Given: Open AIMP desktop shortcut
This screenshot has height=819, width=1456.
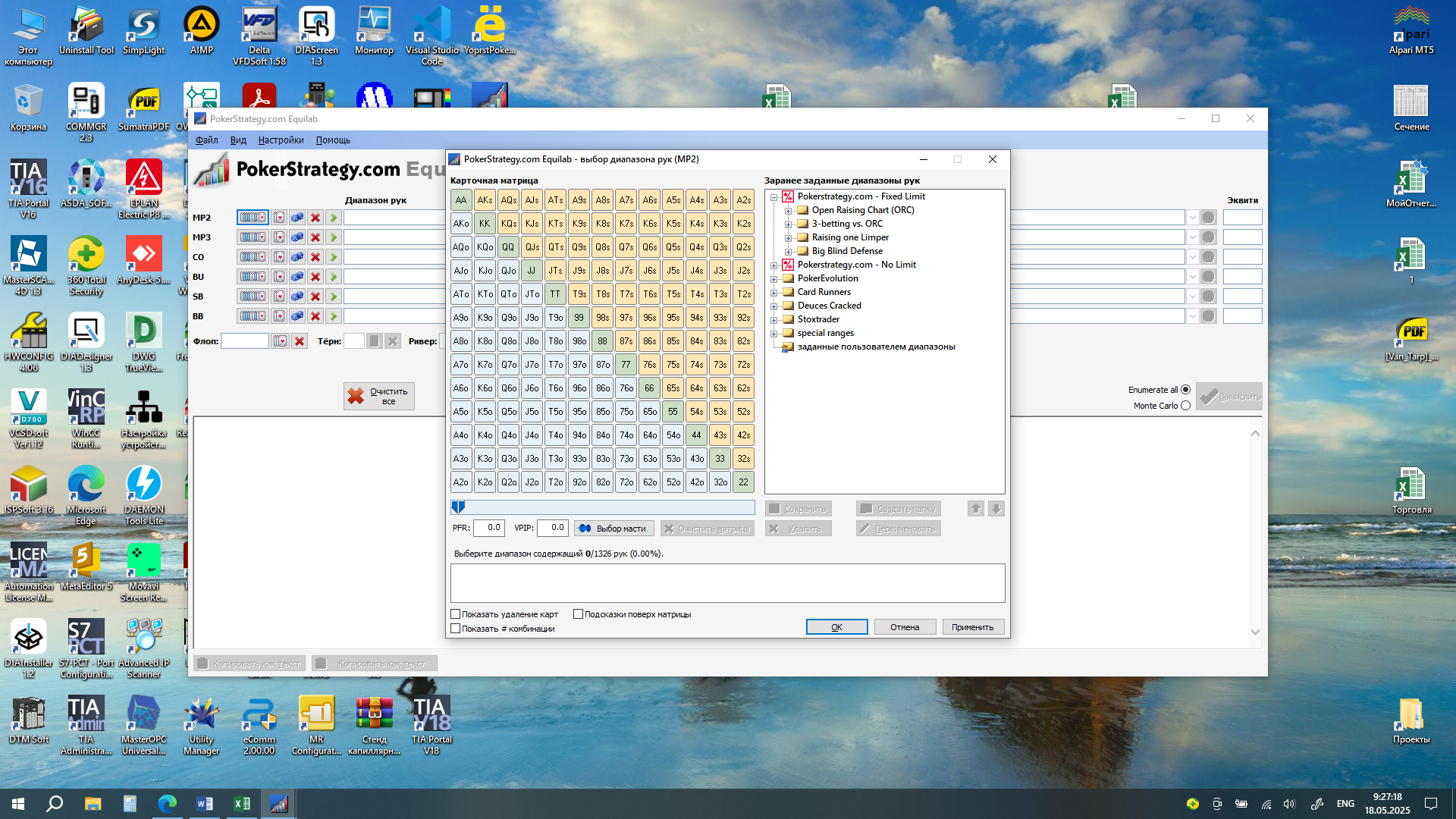Looking at the screenshot, I should coord(202,30).
